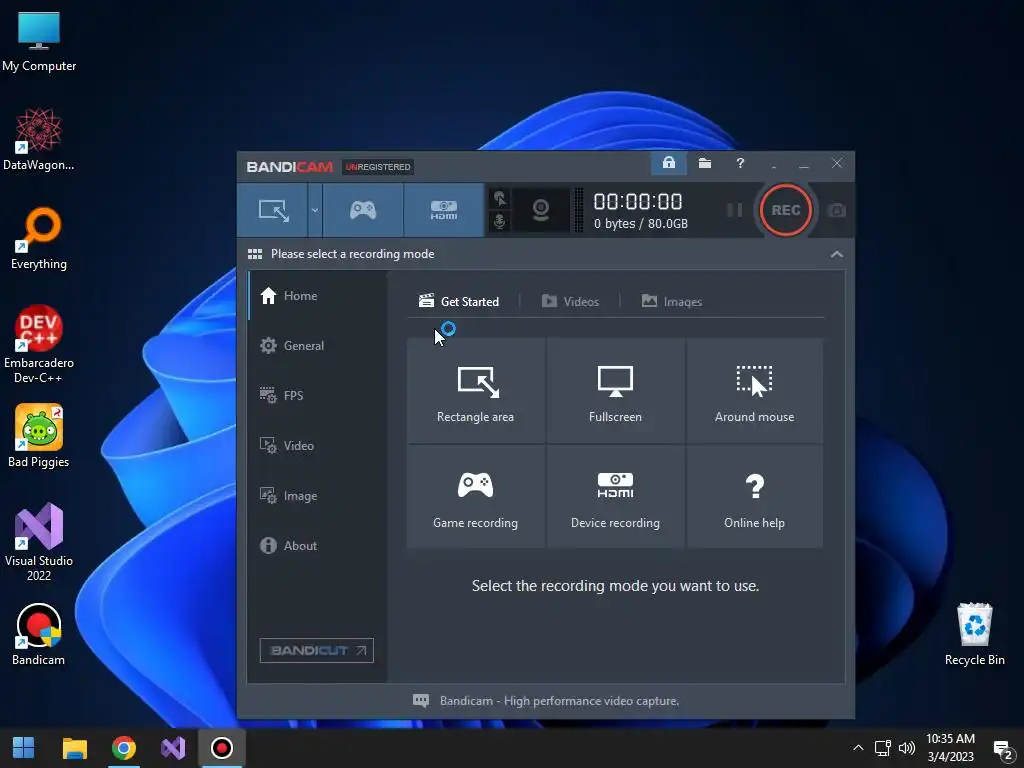Open the About section
Image resolution: width=1024 pixels, height=768 pixels.
317,545
